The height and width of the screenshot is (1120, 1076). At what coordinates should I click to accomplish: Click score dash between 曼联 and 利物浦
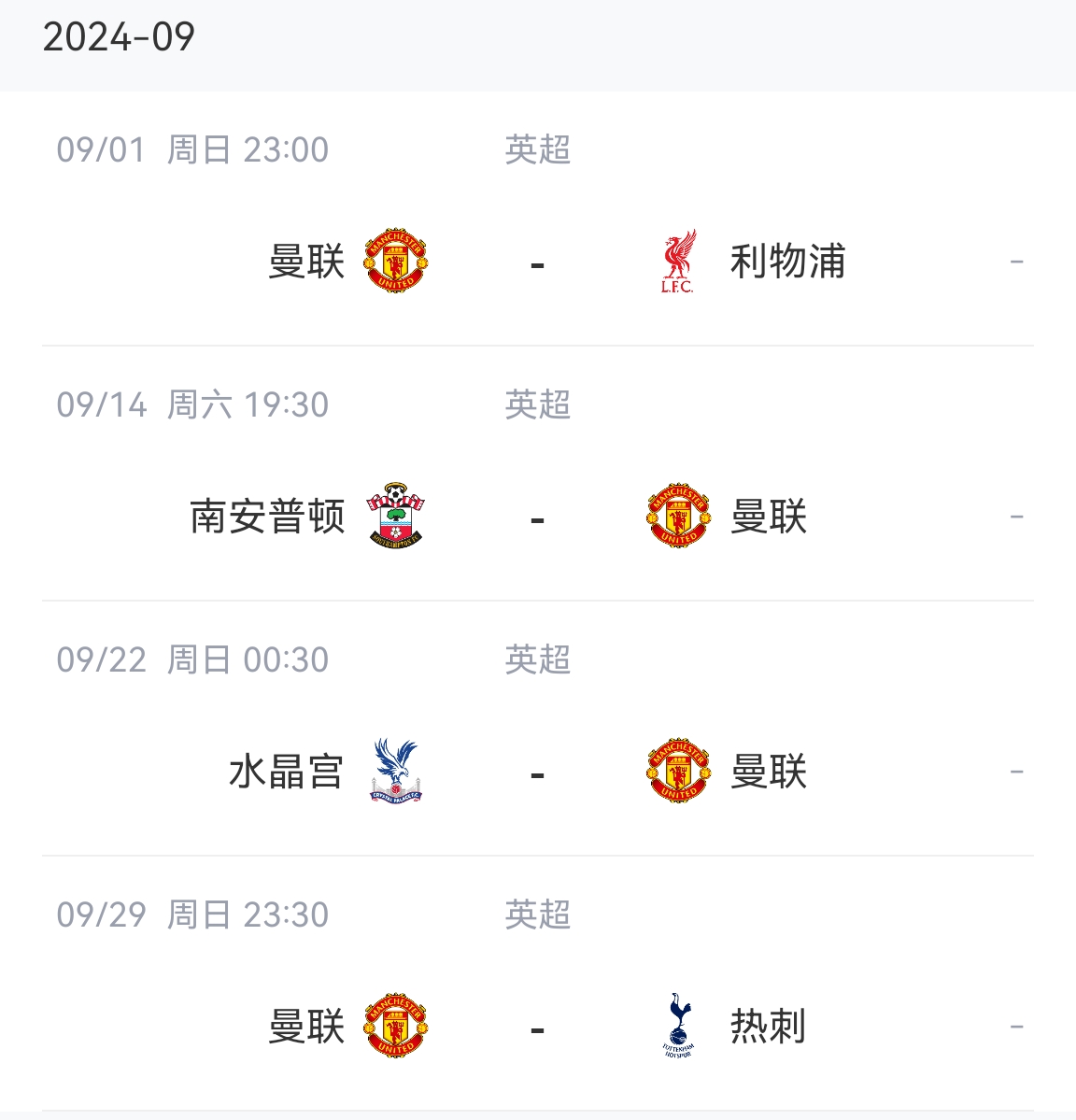tap(538, 265)
